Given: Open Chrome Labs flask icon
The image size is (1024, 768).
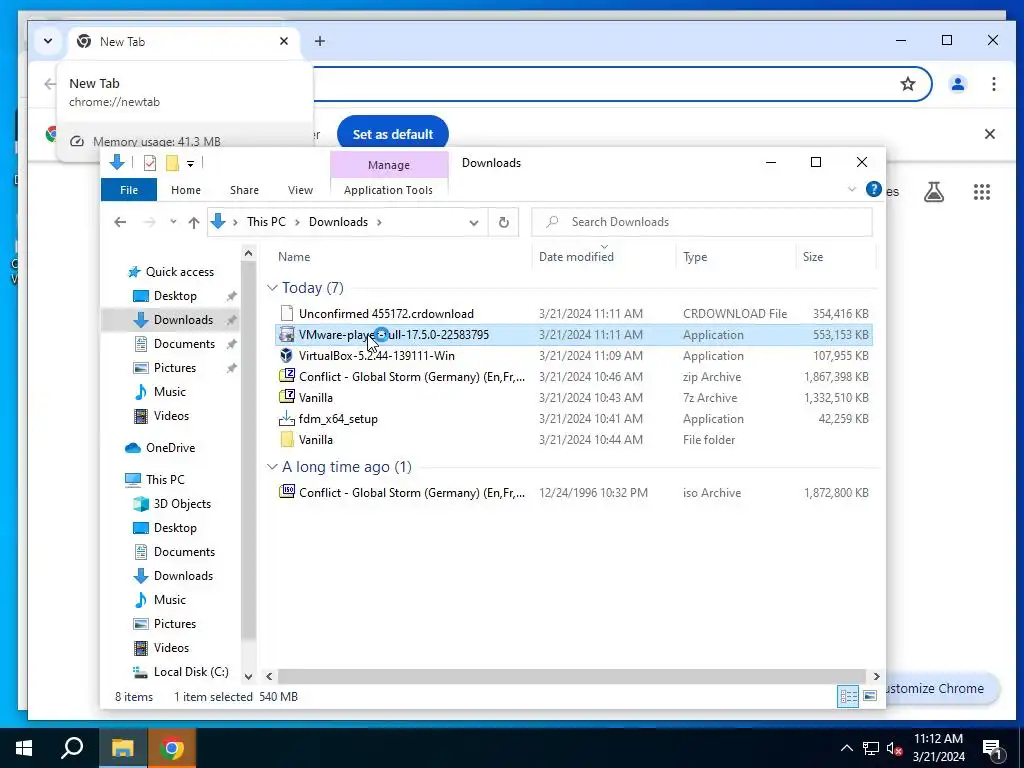Looking at the screenshot, I should 934,192.
